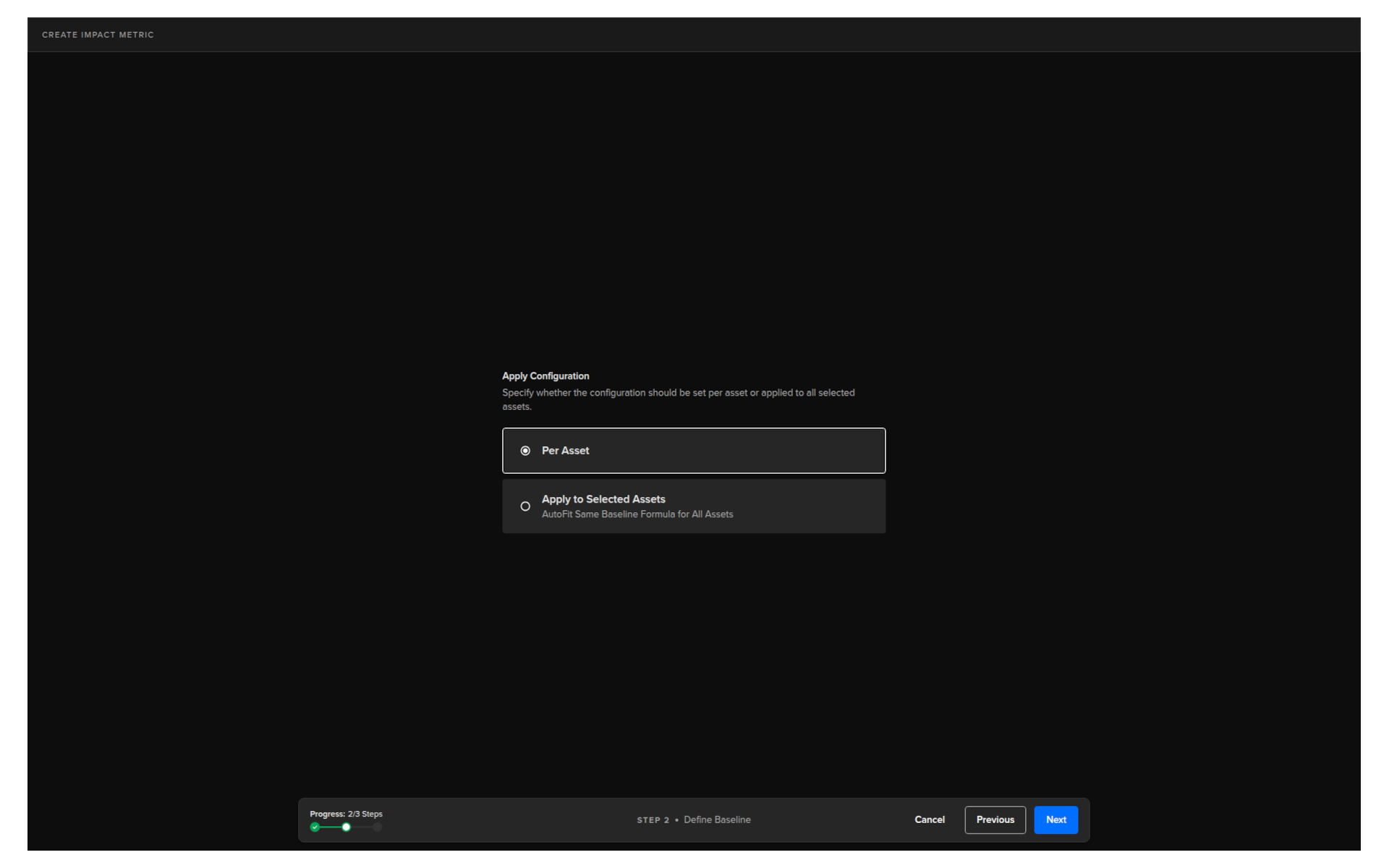The width and height of the screenshot is (1389, 868).
Task: Click the 'Define Baseline' step label
Action: pyautogui.click(x=717, y=820)
